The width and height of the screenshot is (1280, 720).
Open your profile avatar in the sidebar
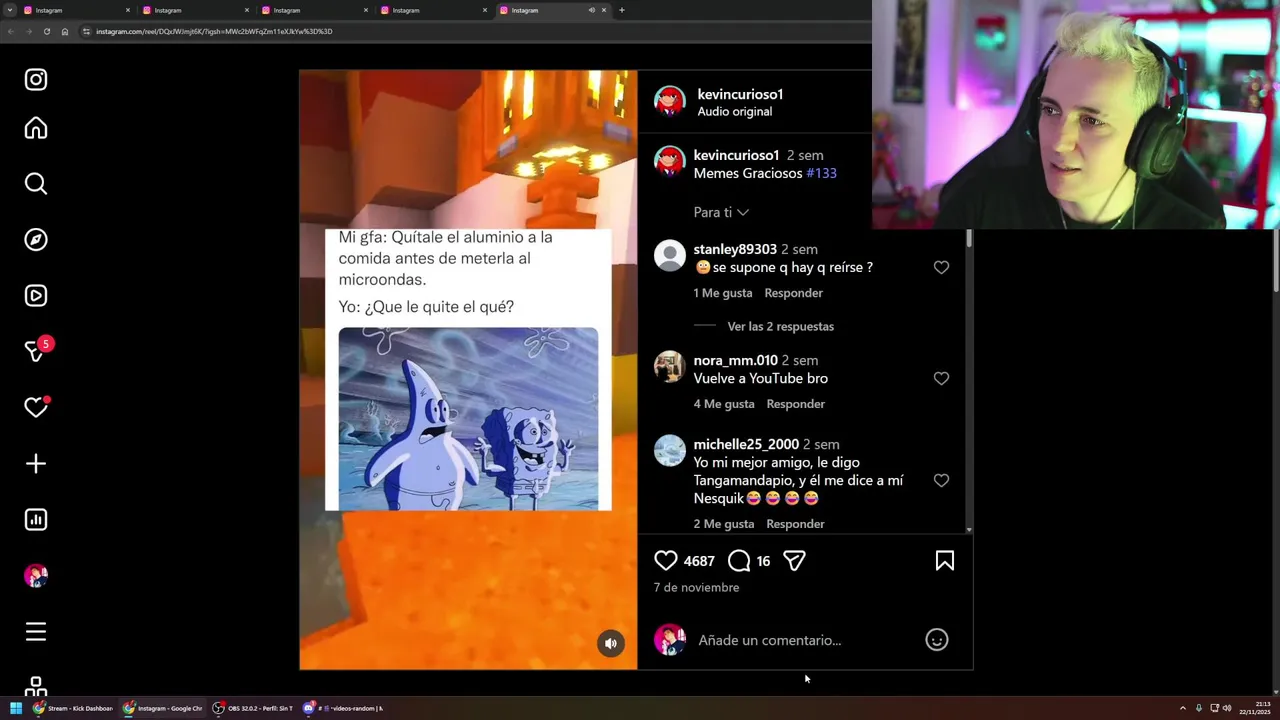pos(36,576)
